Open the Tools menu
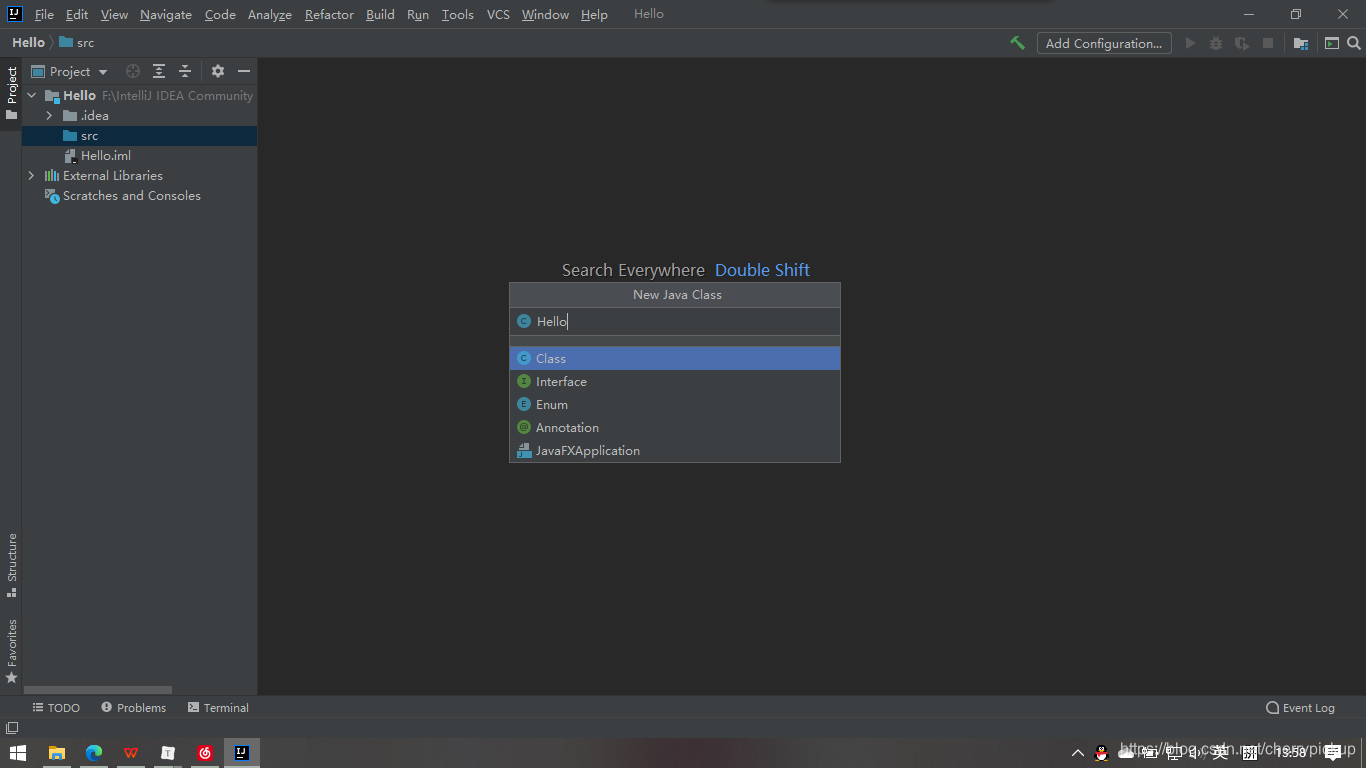The height and width of the screenshot is (768, 1366). 458,14
